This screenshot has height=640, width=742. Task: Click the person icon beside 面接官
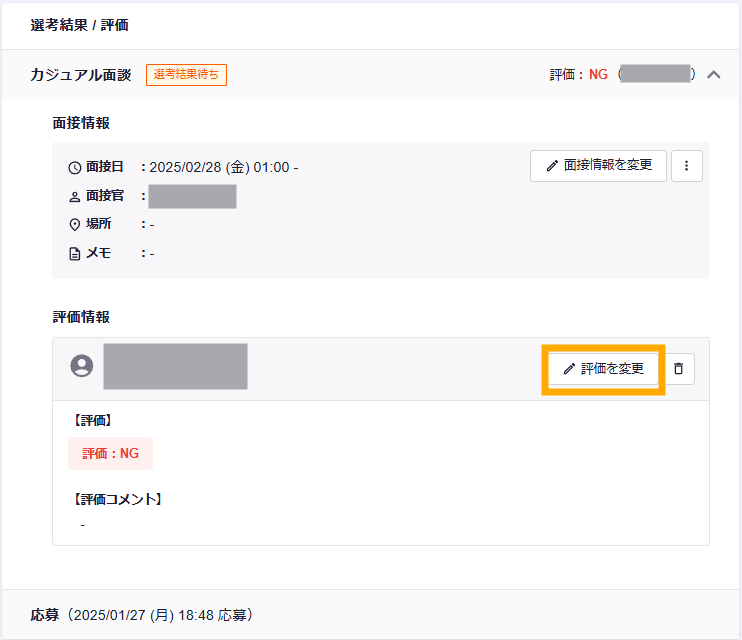(x=74, y=197)
